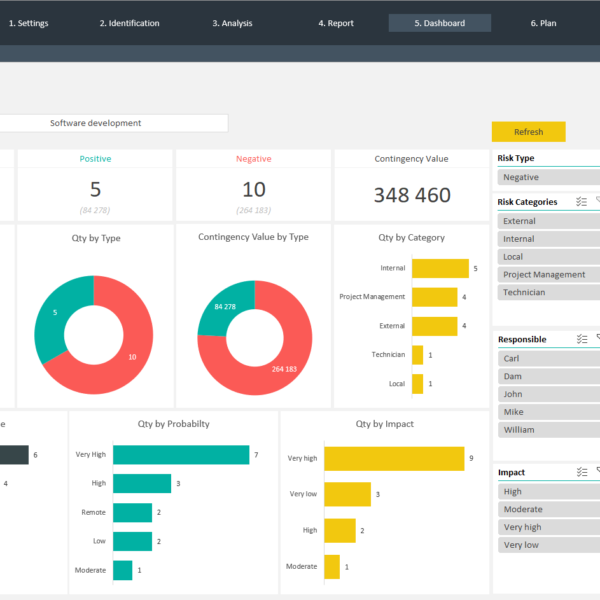Select teal segment in Contingency Value donut

point(222,305)
